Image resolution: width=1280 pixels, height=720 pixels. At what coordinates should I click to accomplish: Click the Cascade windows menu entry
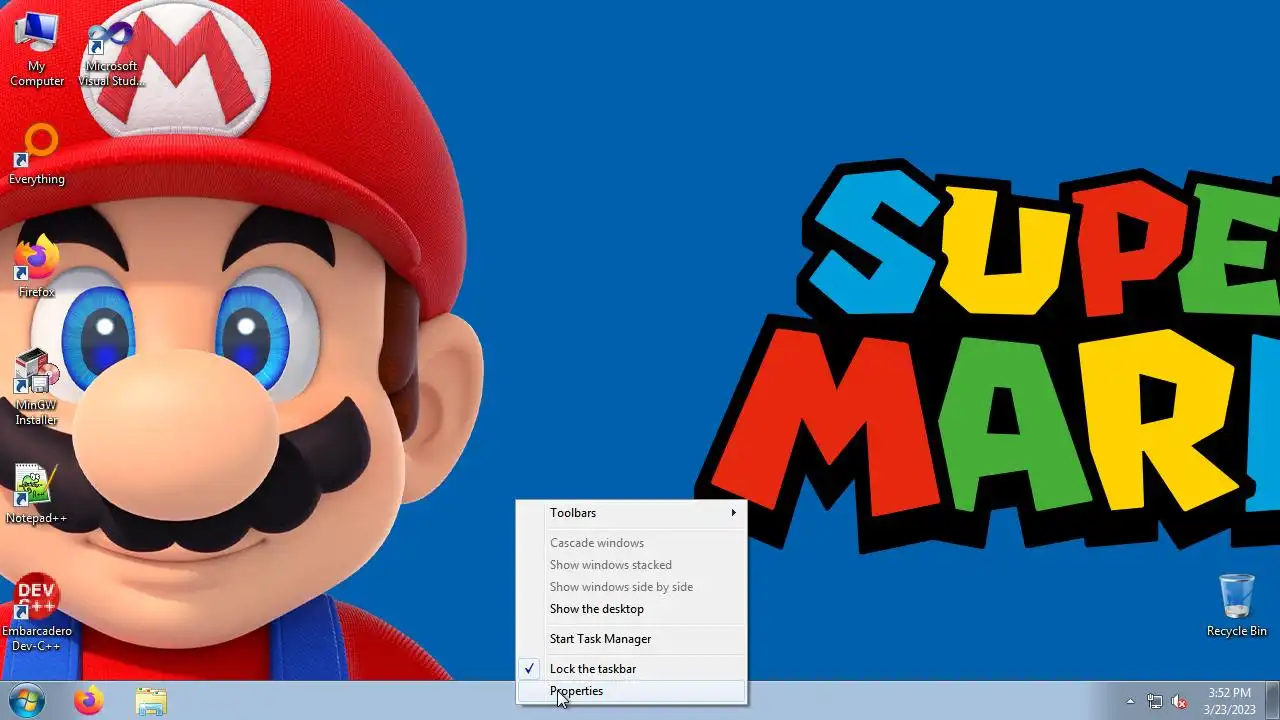[x=631, y=543]
